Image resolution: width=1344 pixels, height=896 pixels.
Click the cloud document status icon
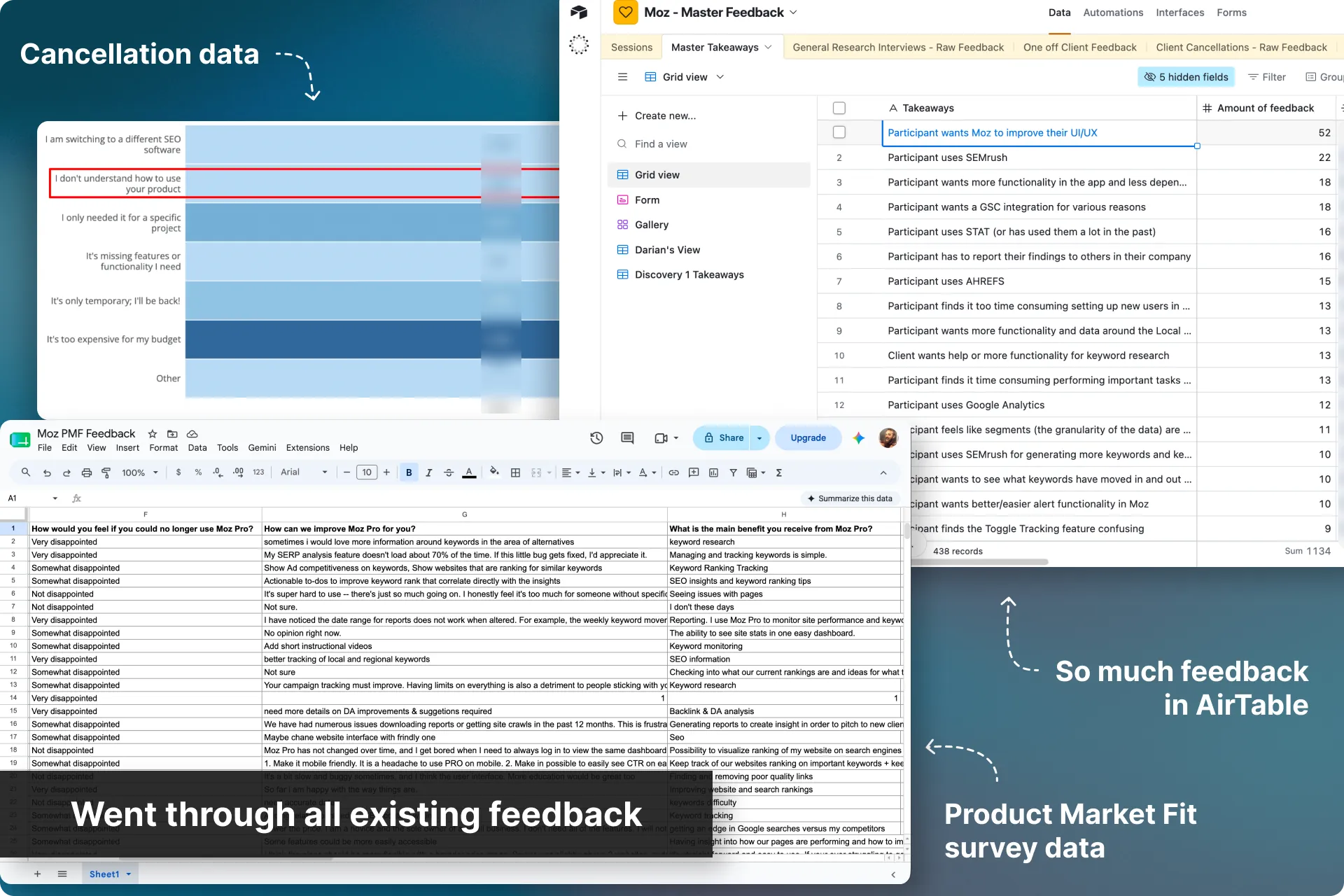[x=192, y=434]
